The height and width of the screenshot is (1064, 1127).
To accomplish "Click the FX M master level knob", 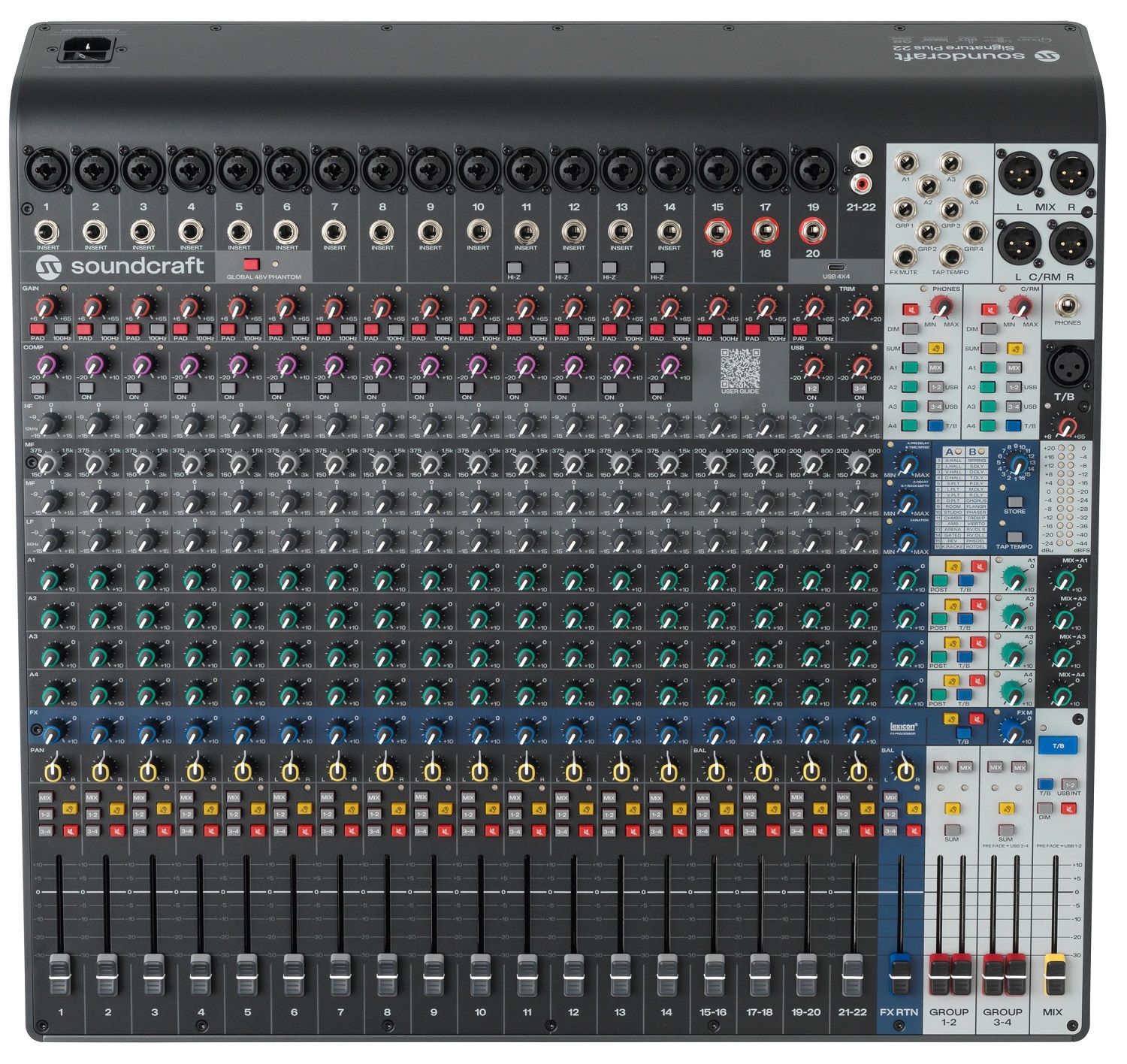I will tap(1012, 730).
